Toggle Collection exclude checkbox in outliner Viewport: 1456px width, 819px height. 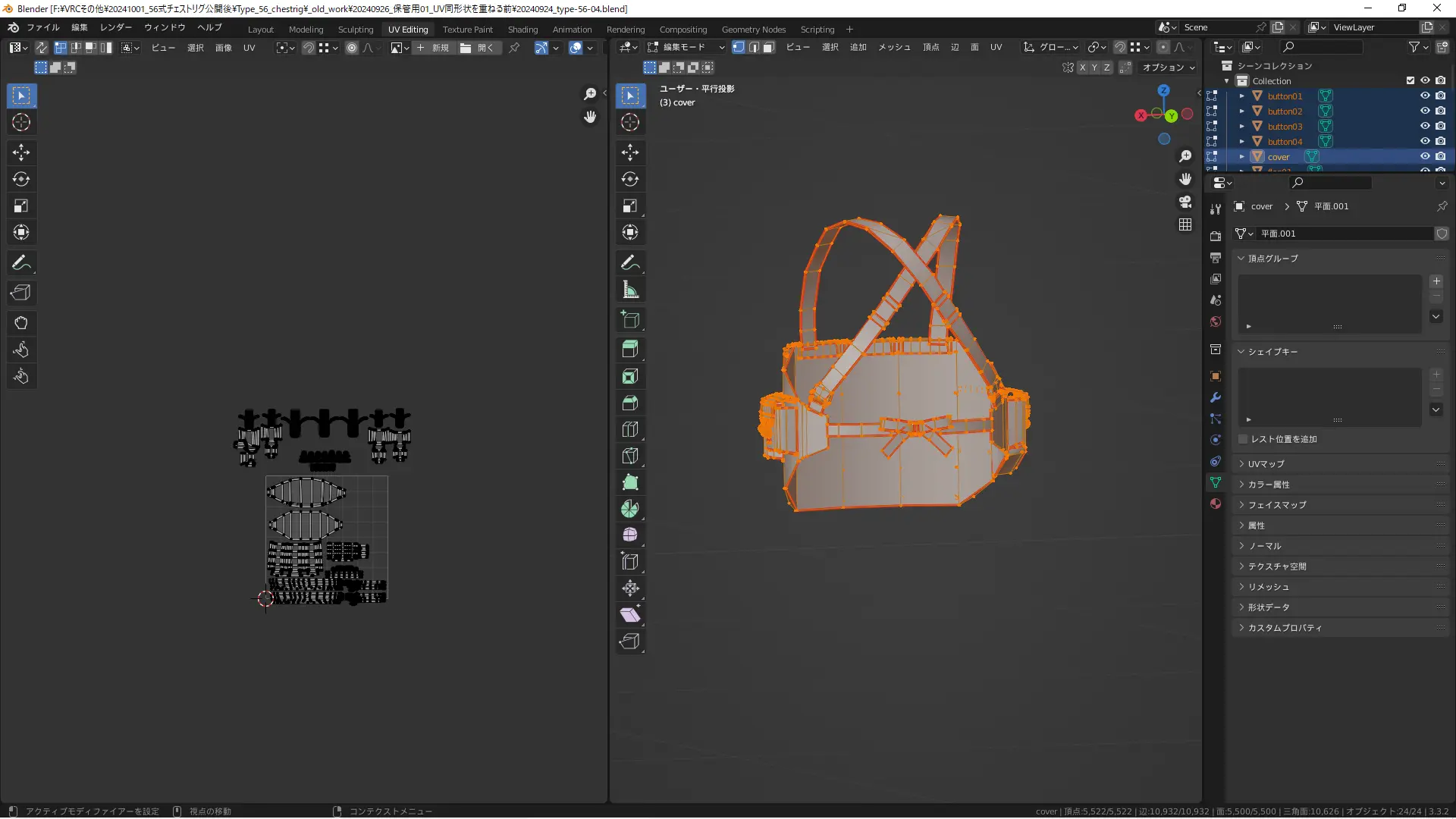coord(1410,80)
